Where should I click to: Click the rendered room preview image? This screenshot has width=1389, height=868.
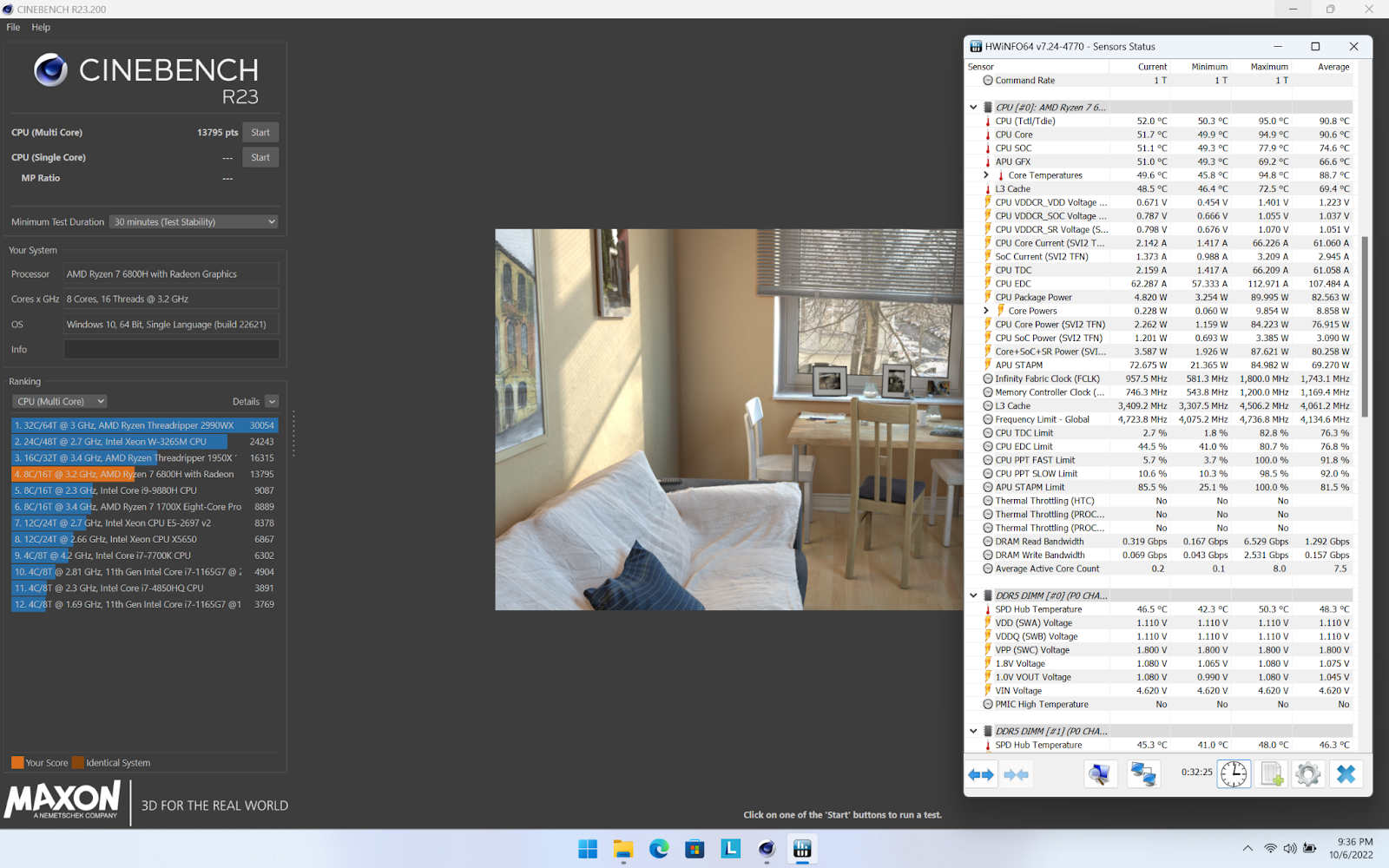[729, 419]
